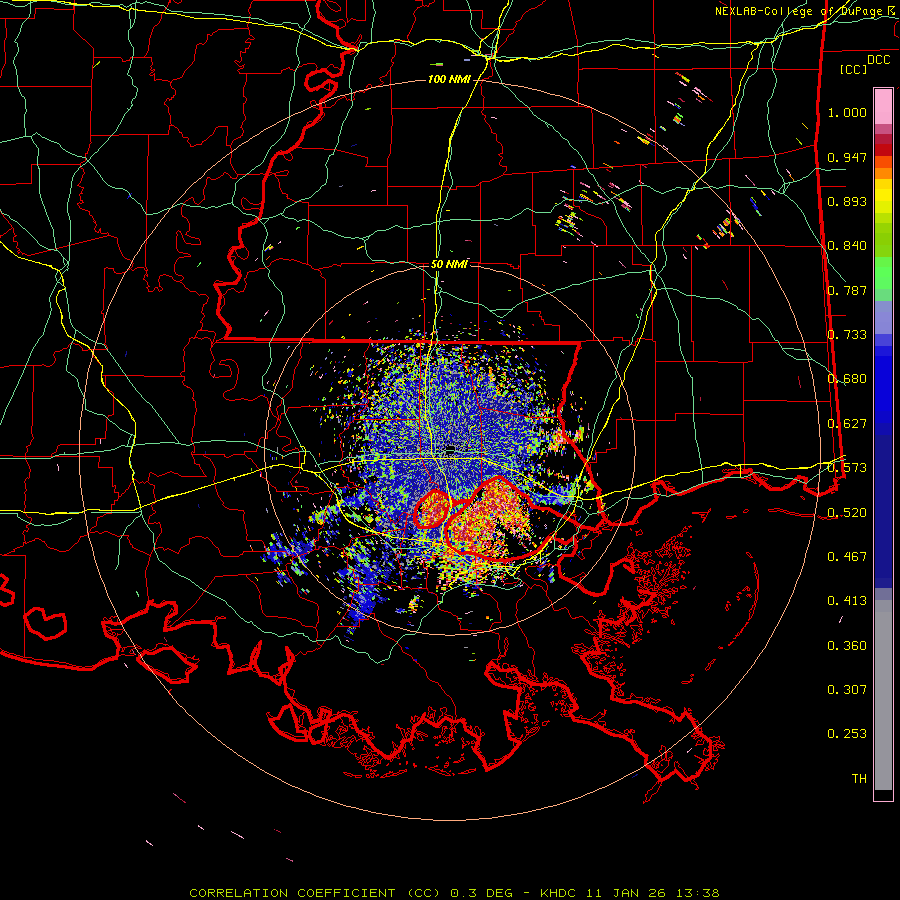Click the "100 NMI" range ring label
Viewport: 900px width, 900px height.
tap(448, 79)
